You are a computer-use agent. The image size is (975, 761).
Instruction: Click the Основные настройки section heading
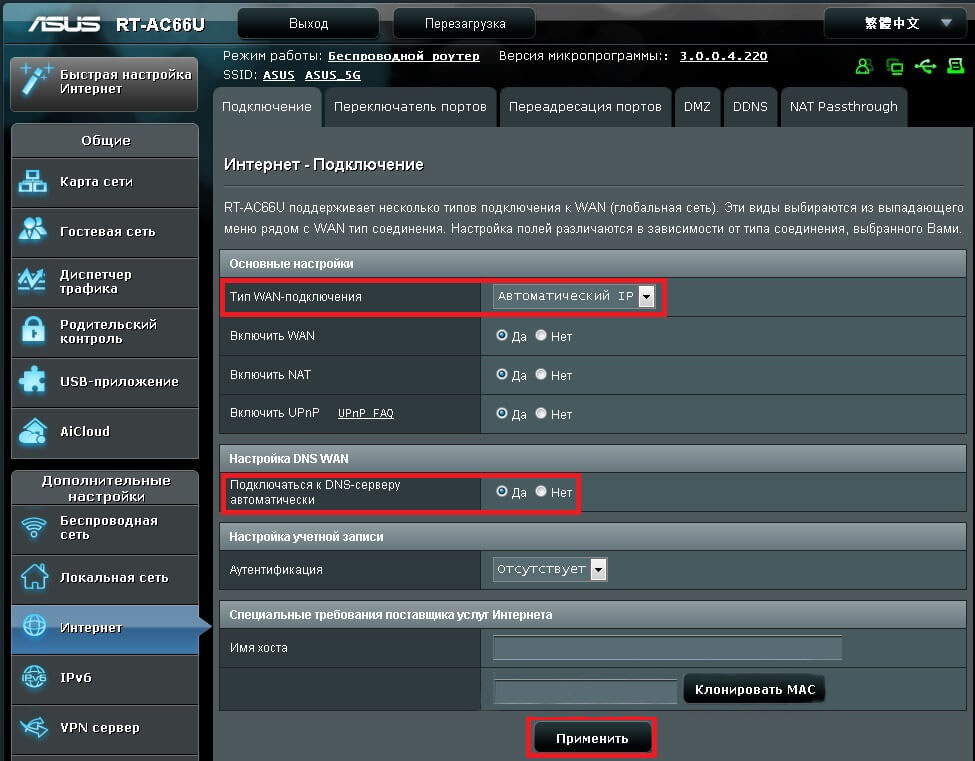tap(291, 264)
